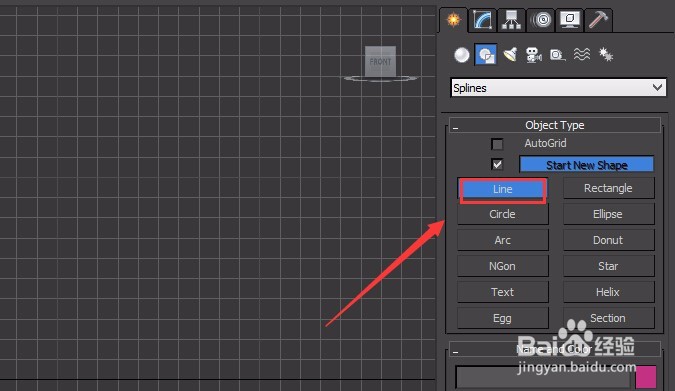The height and width of the screenshot is (391, 675).
Task: Choose the Ellipse spline button
Action: click(x=608, y=214)
